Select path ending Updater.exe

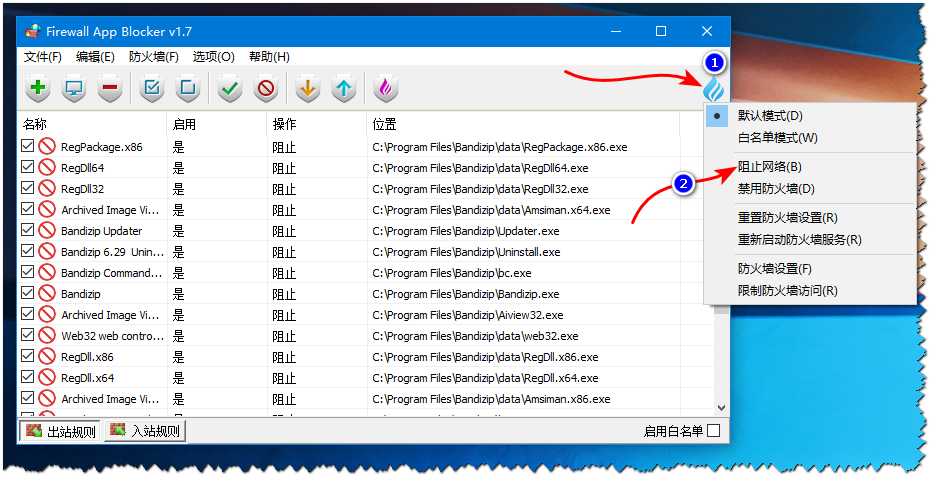(466, 231)
